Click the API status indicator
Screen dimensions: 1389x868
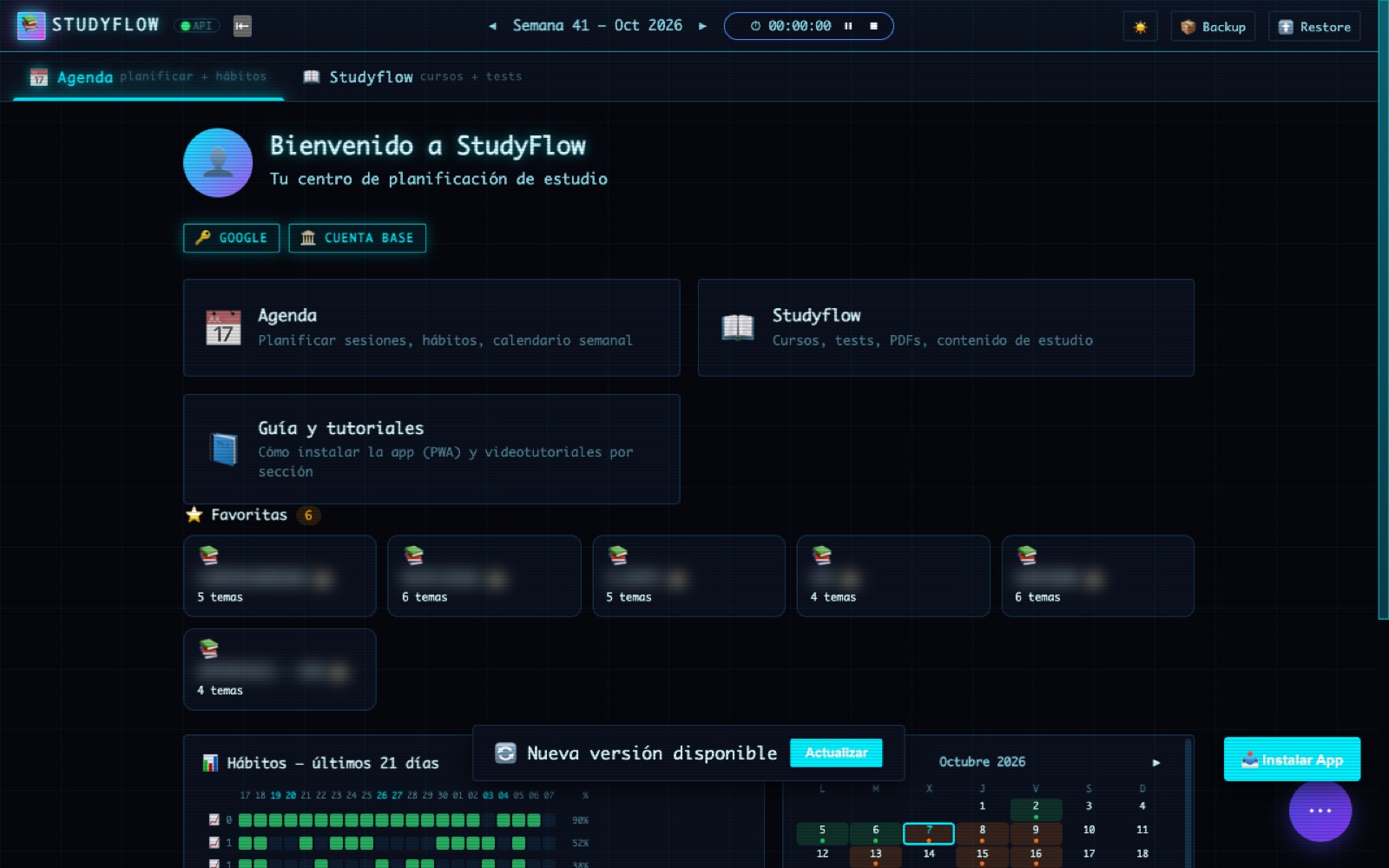click(197, 26)
